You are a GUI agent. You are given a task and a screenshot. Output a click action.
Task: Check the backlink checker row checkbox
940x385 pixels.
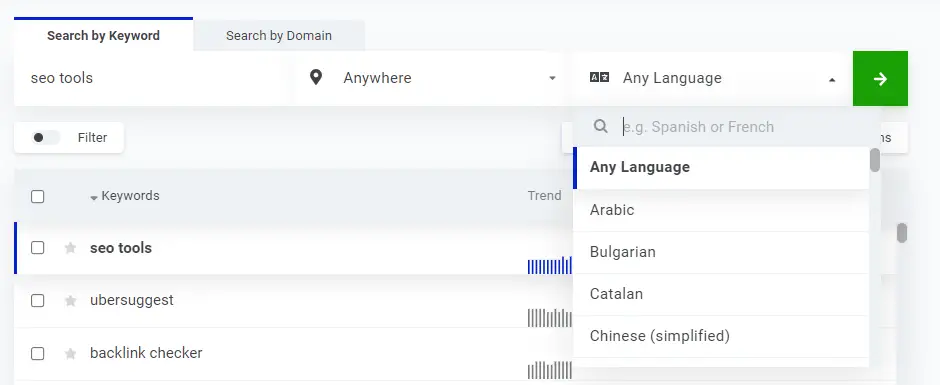38,354
